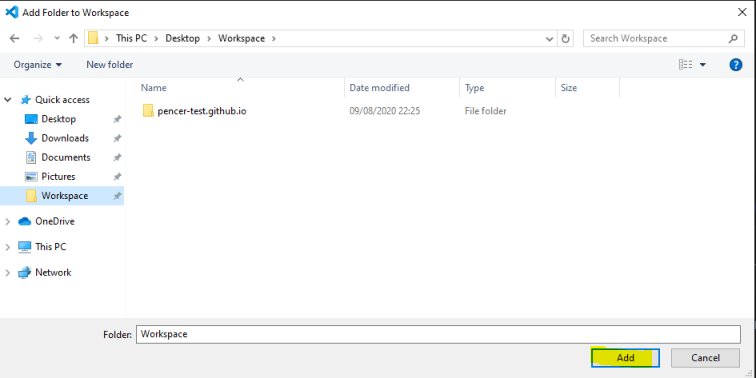The height and width of the screenshot is (378, 756).
Task: Change view with the view icon
Action: coord(685,65)
